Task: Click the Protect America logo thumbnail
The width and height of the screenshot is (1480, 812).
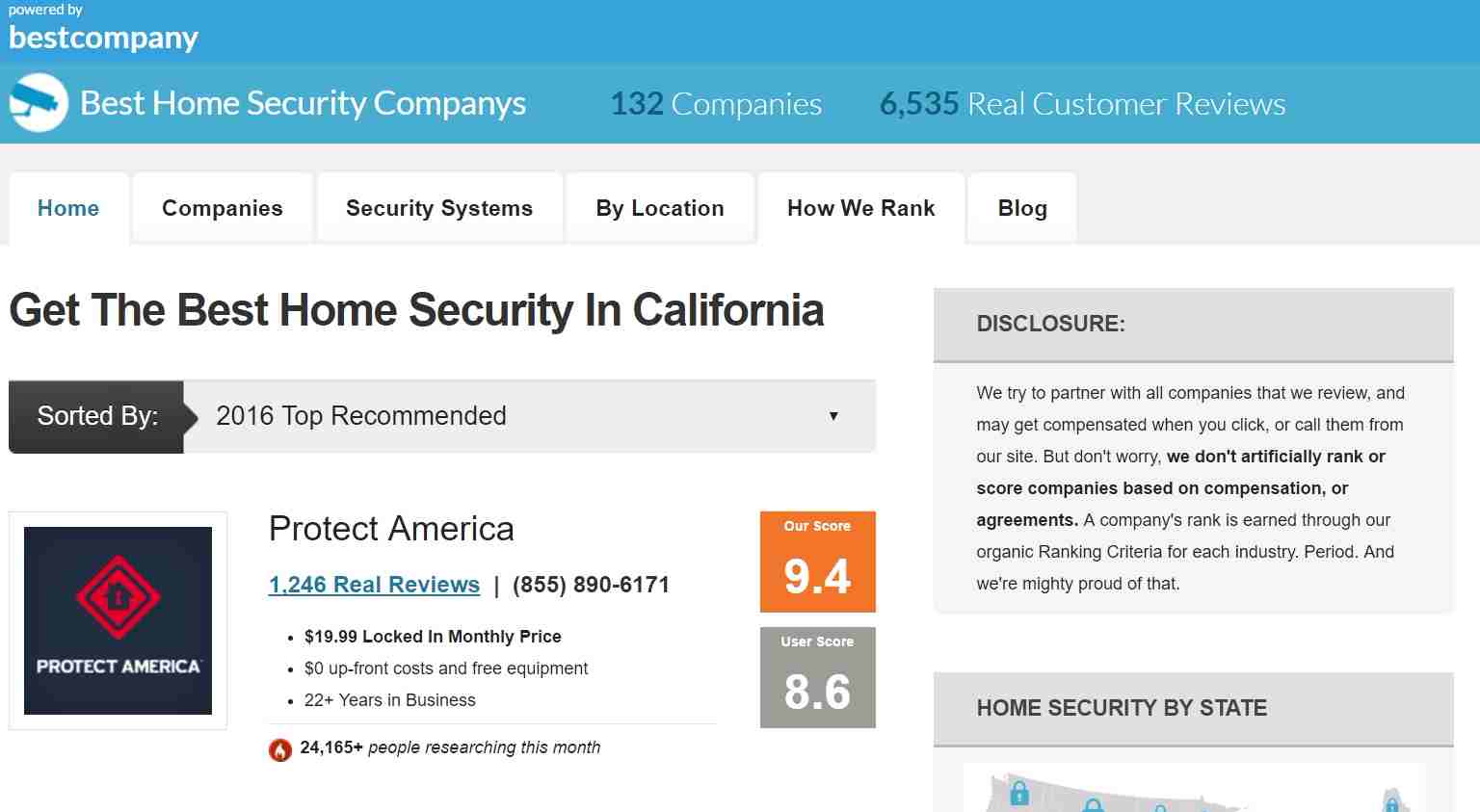Action: coord(118,620)
